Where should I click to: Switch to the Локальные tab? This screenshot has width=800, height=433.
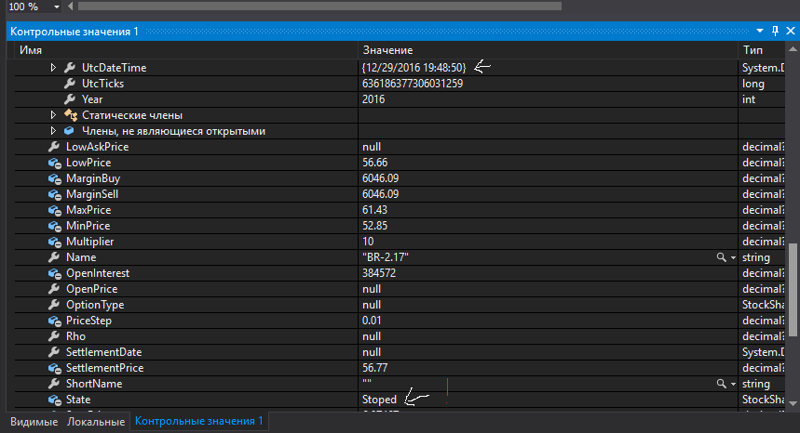point(96,422)
